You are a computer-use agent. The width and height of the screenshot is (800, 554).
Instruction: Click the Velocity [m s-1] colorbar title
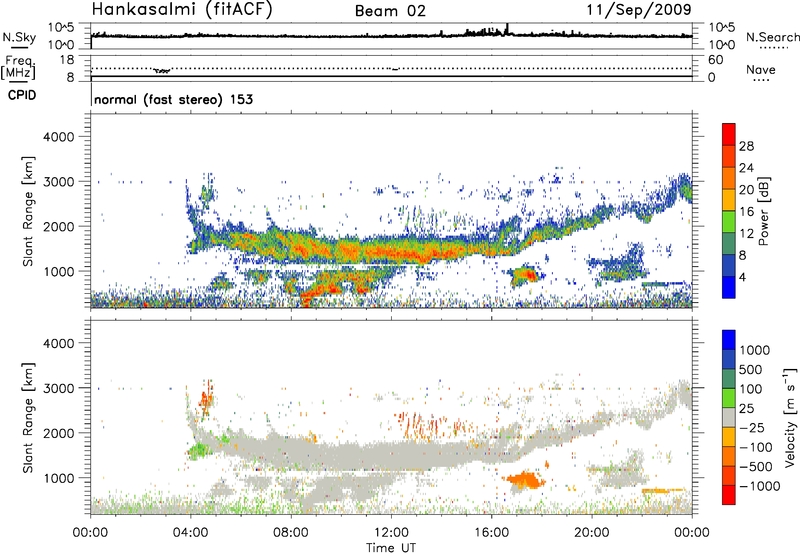pyautogui.click(x=790, y=417)
